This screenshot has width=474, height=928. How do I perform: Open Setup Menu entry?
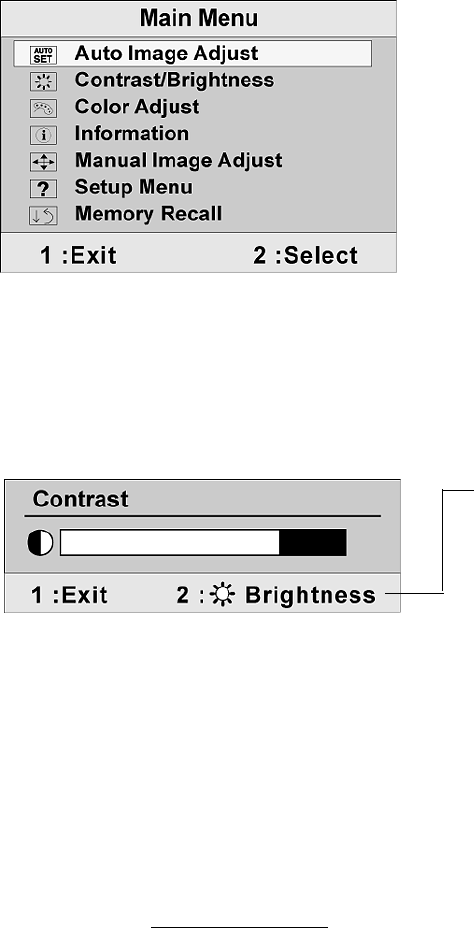coord(133,187)
